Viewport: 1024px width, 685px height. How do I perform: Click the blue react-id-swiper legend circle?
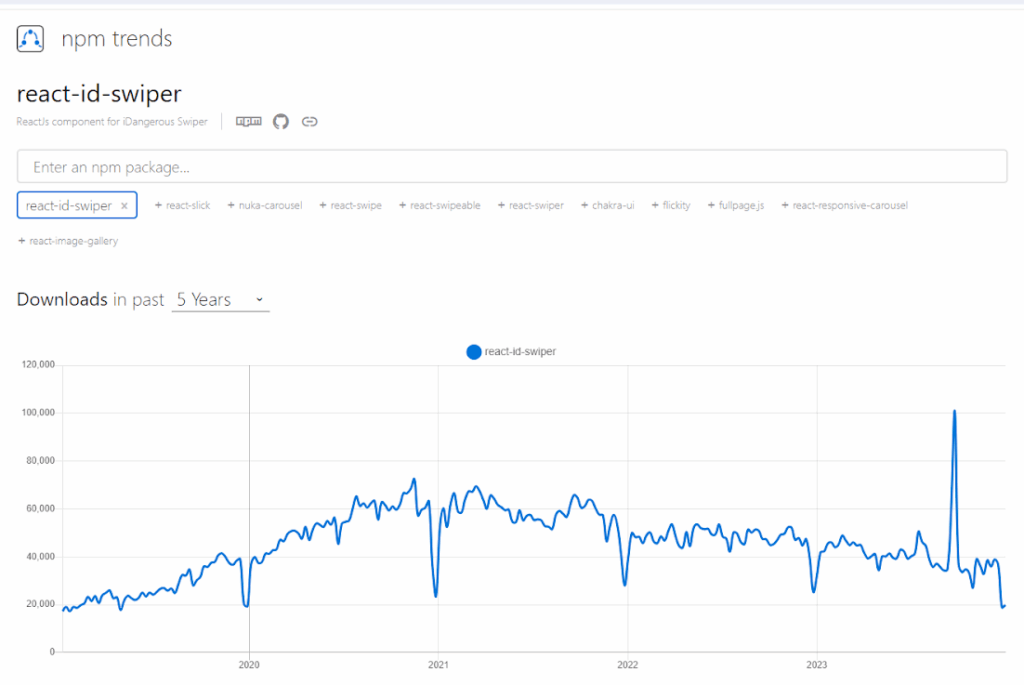[474, 351]
